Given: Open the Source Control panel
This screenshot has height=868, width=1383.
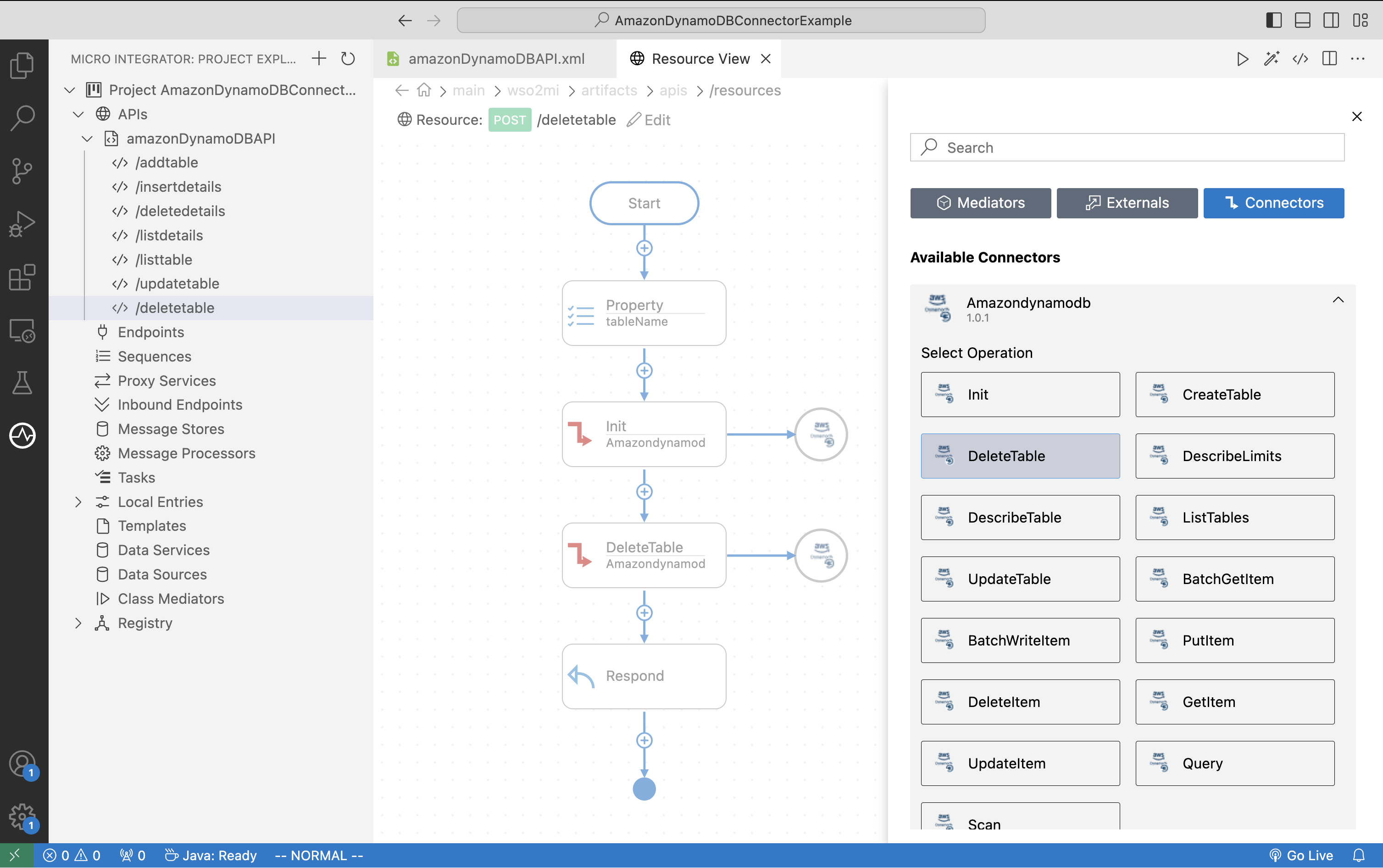Looking at the screenshot, I should point(22,170).
